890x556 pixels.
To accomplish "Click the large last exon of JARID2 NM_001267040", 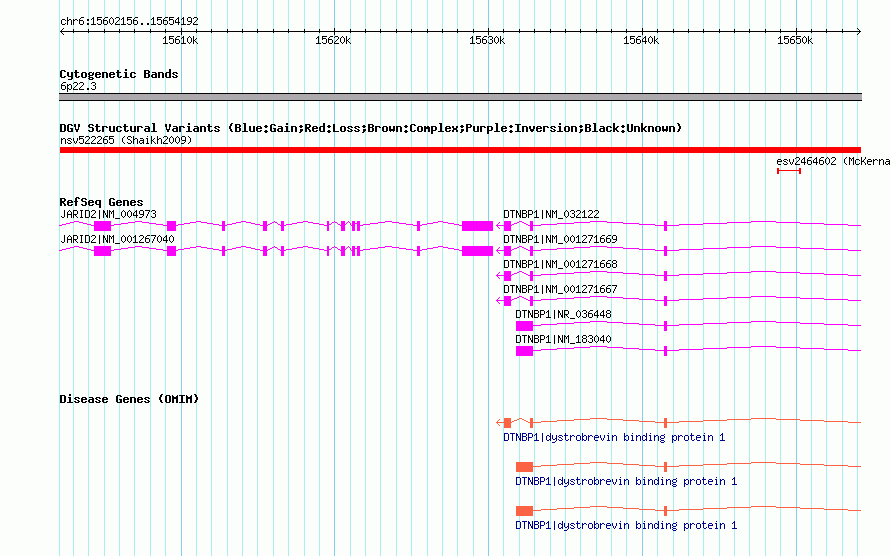I will click(x=477, y=251).
